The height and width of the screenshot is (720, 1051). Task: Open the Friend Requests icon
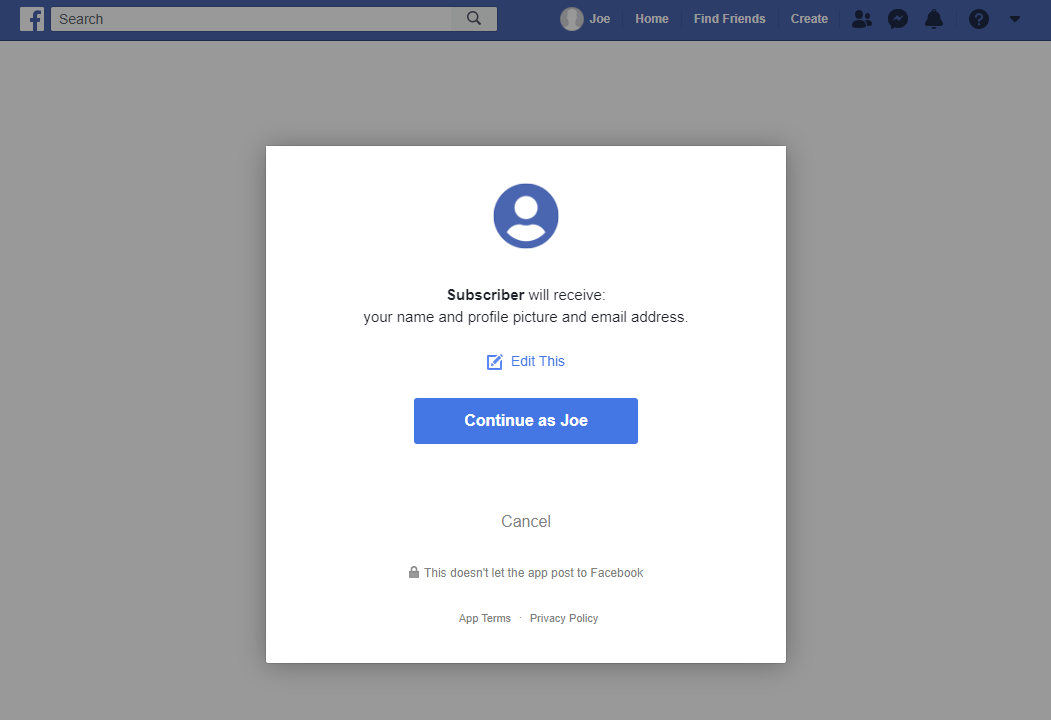pyautogui.click(x=861, y=19)
